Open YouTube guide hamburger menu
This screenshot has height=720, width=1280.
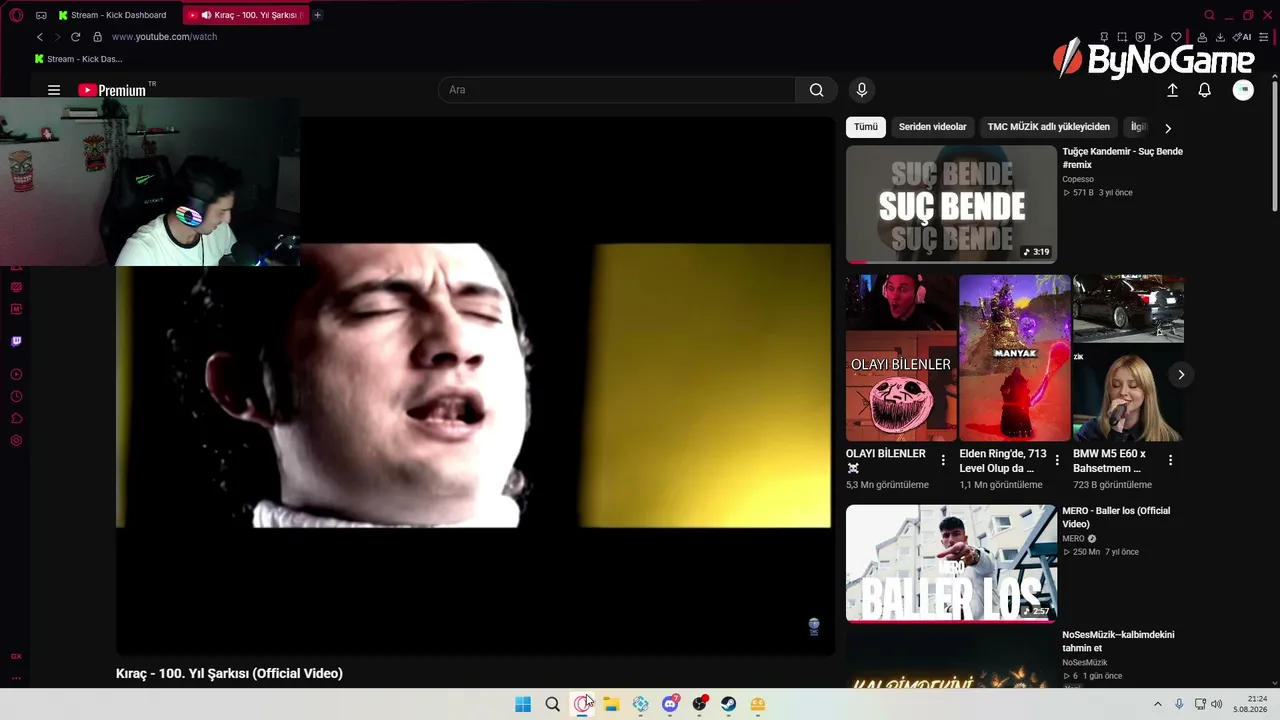click(54, 90)
